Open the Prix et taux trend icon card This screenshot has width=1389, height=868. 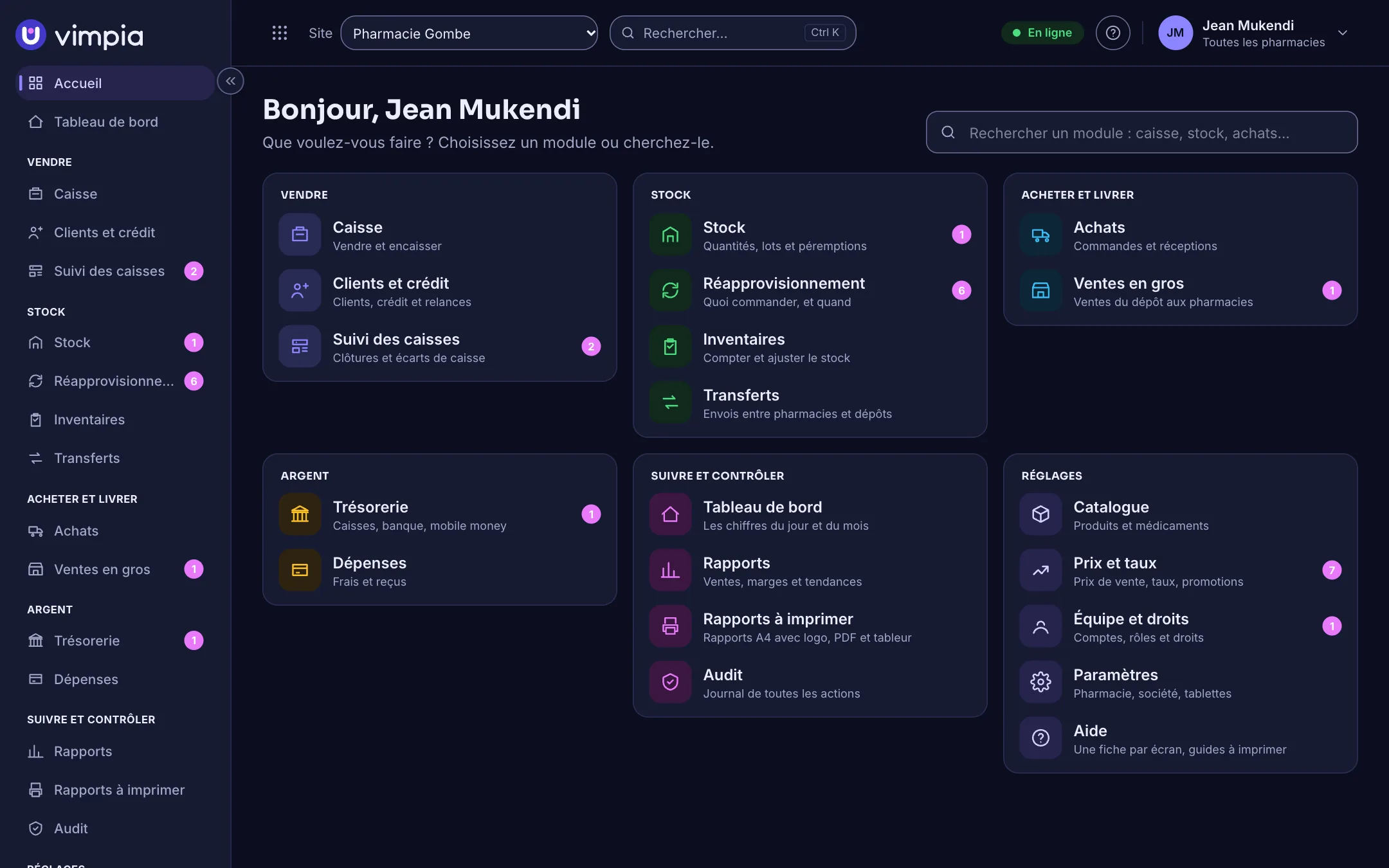coord(1040,570)
